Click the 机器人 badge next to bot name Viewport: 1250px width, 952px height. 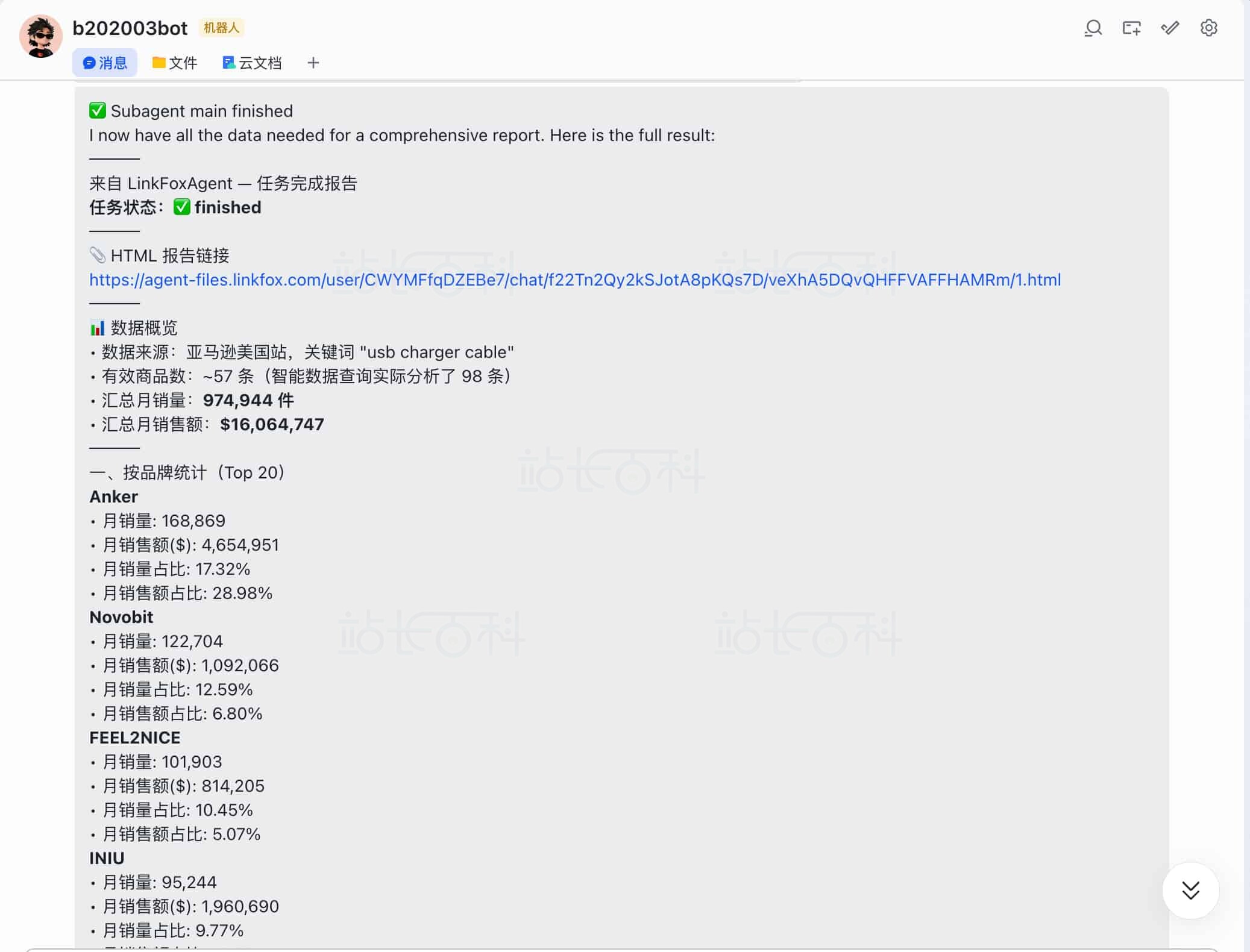pos(221,28)
